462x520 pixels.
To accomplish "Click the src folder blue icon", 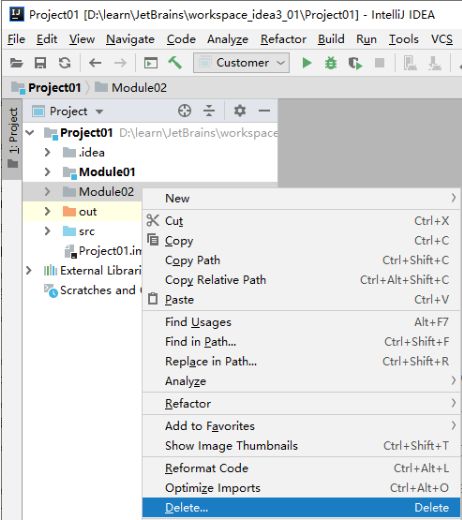I will (x=69, y=231).
